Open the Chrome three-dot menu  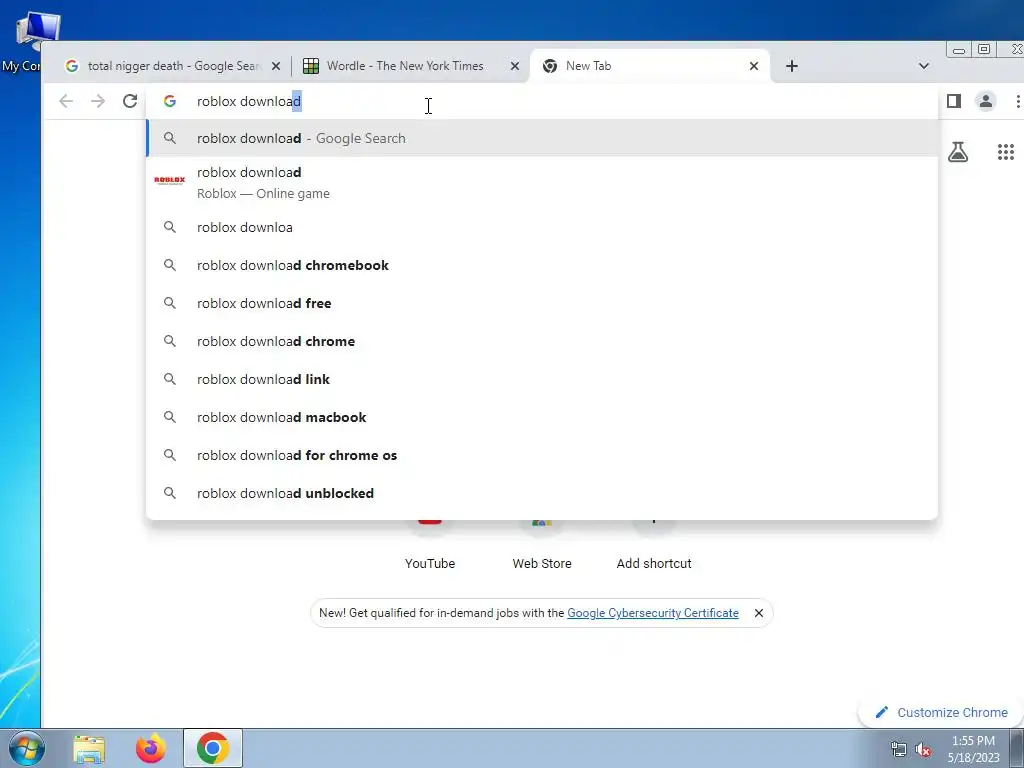[x=1017, y=101]
